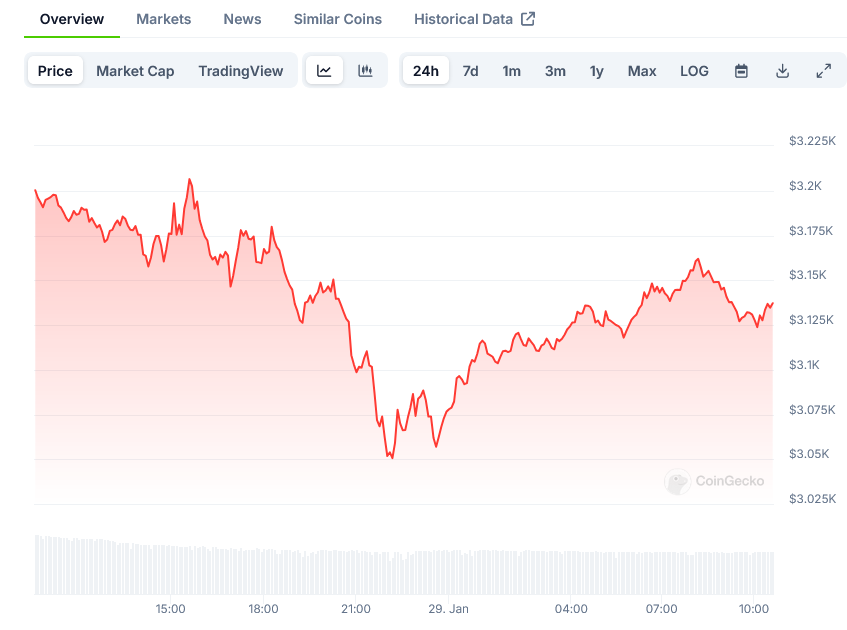This screenshot has height=630, width=847.
Task: Switch chart to Market Cap
Action: tap(135, 71)
